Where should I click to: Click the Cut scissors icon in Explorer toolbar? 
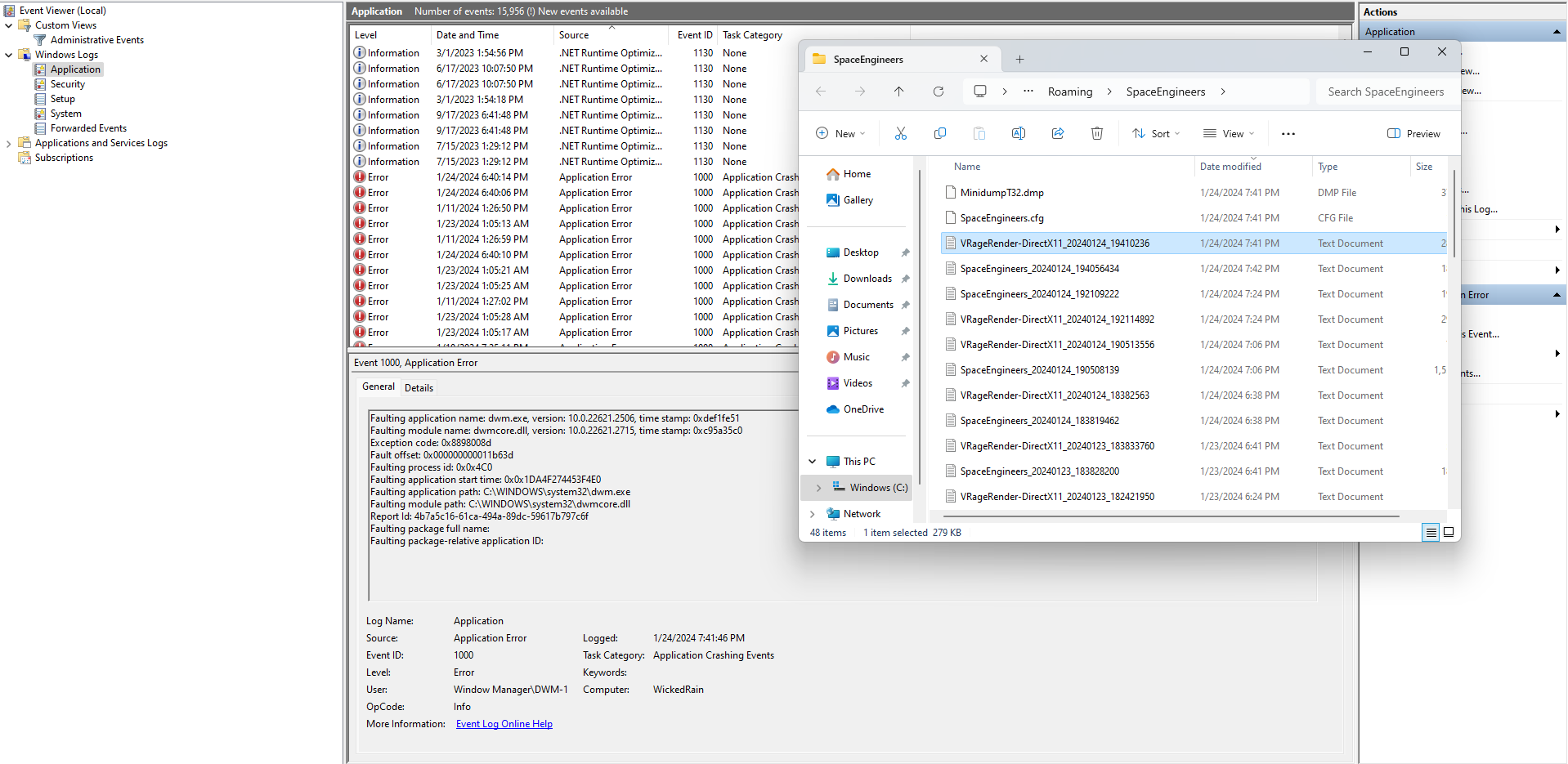900,134
